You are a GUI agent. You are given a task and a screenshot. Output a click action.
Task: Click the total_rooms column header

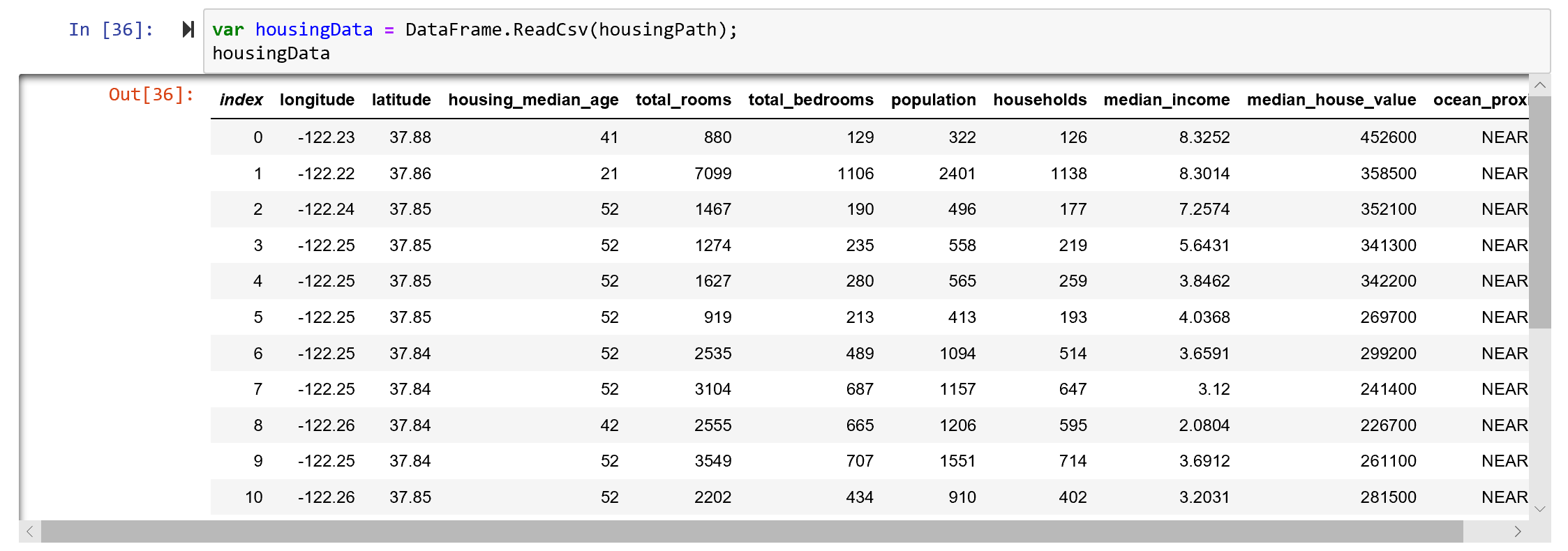click(x=682, y=100)
